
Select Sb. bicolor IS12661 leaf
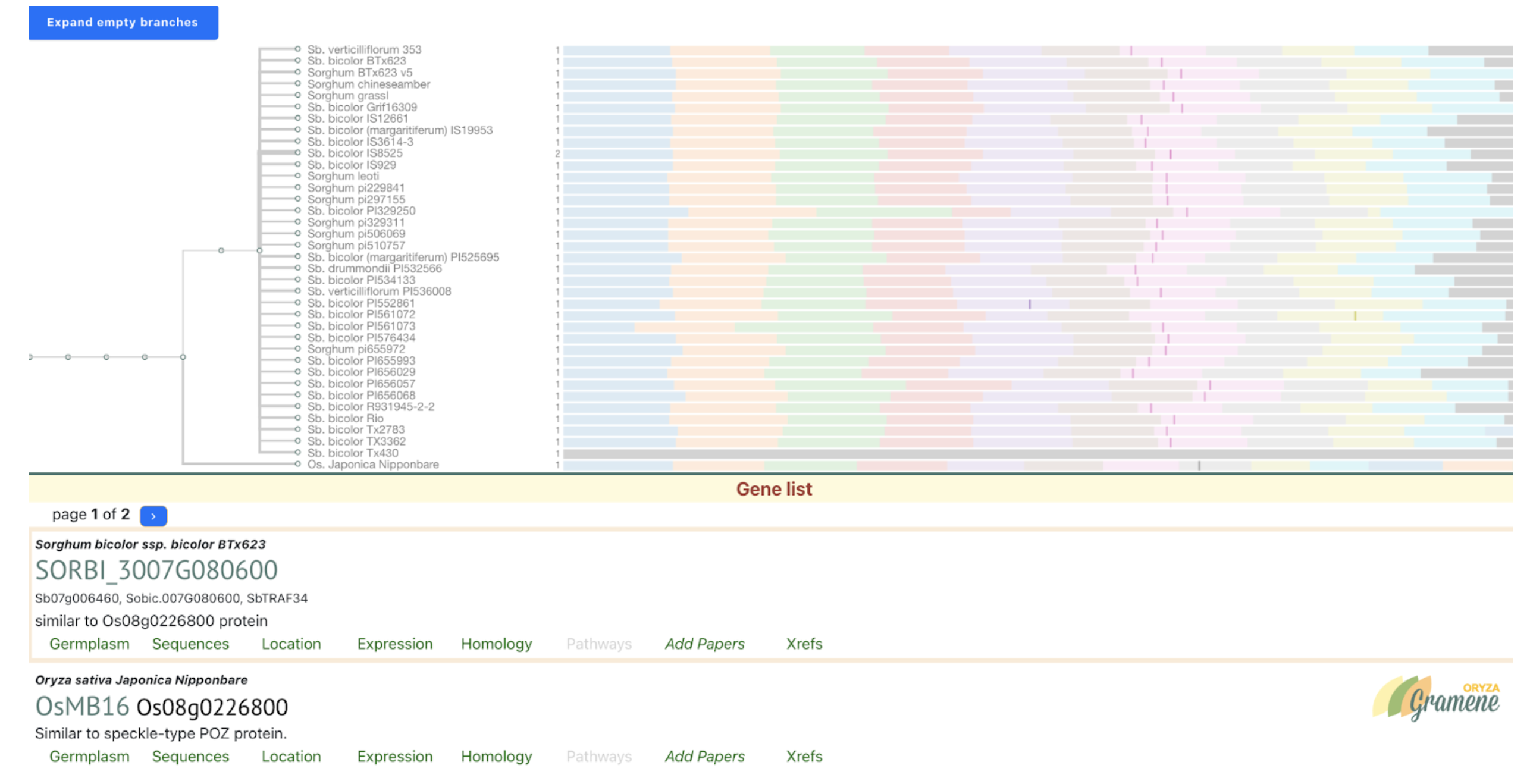click(x=358, y=118)
